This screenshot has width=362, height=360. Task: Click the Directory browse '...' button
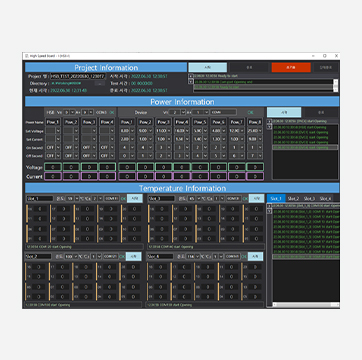tap(99, 84)
